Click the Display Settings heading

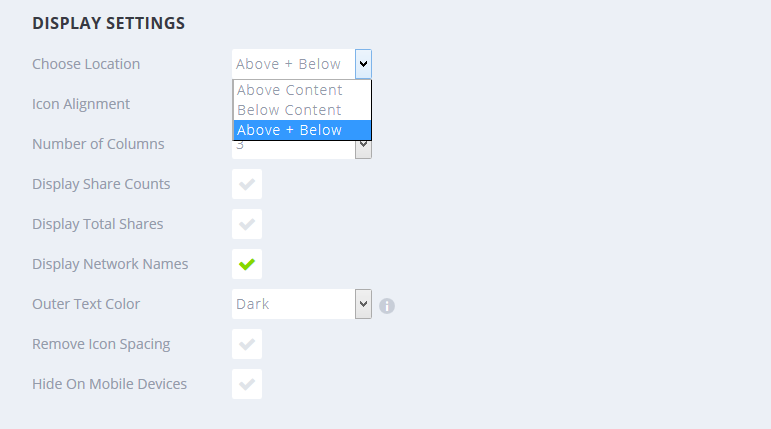(x=108, y=24)
